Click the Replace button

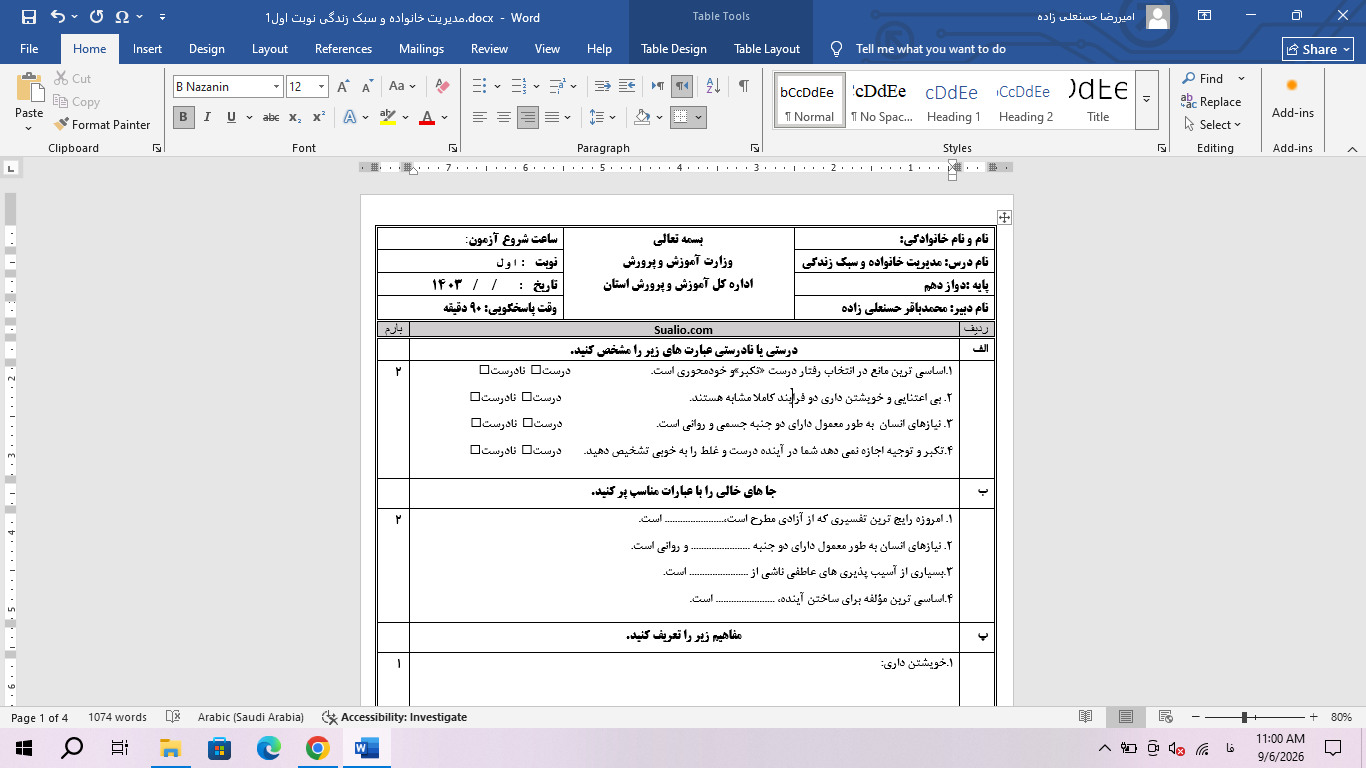1211,102
